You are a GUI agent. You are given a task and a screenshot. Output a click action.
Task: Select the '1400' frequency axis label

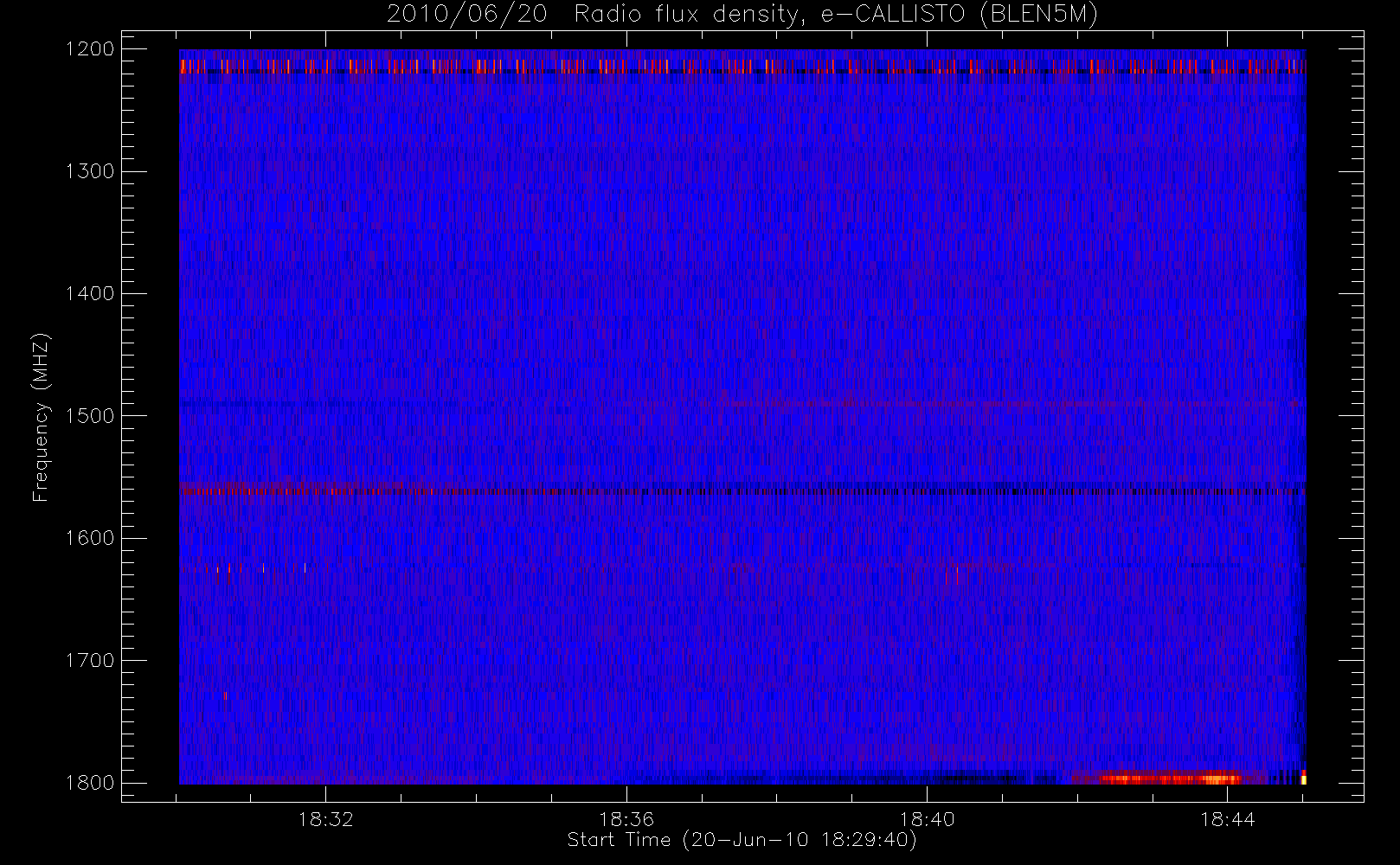click(x=91, y=294)
